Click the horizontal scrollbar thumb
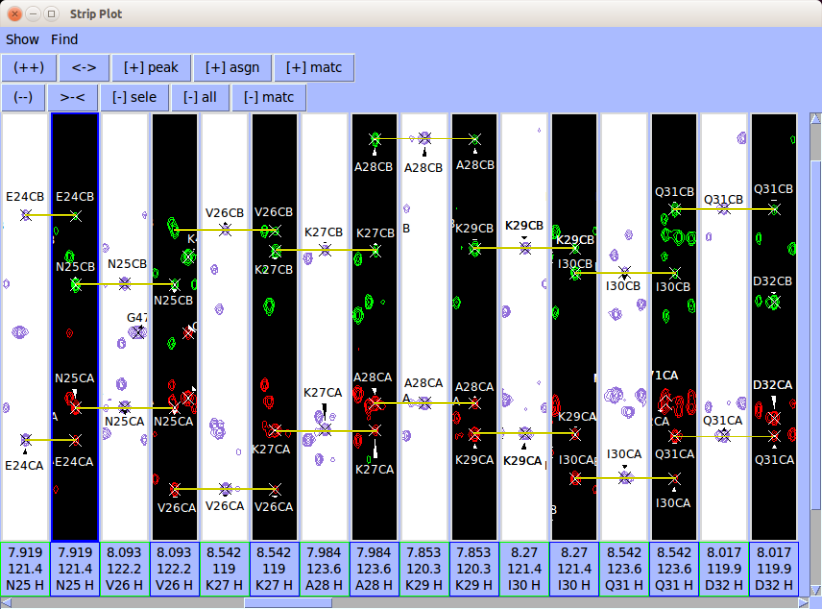This screenshot has height=609, width=822. (x=288, y=603)
